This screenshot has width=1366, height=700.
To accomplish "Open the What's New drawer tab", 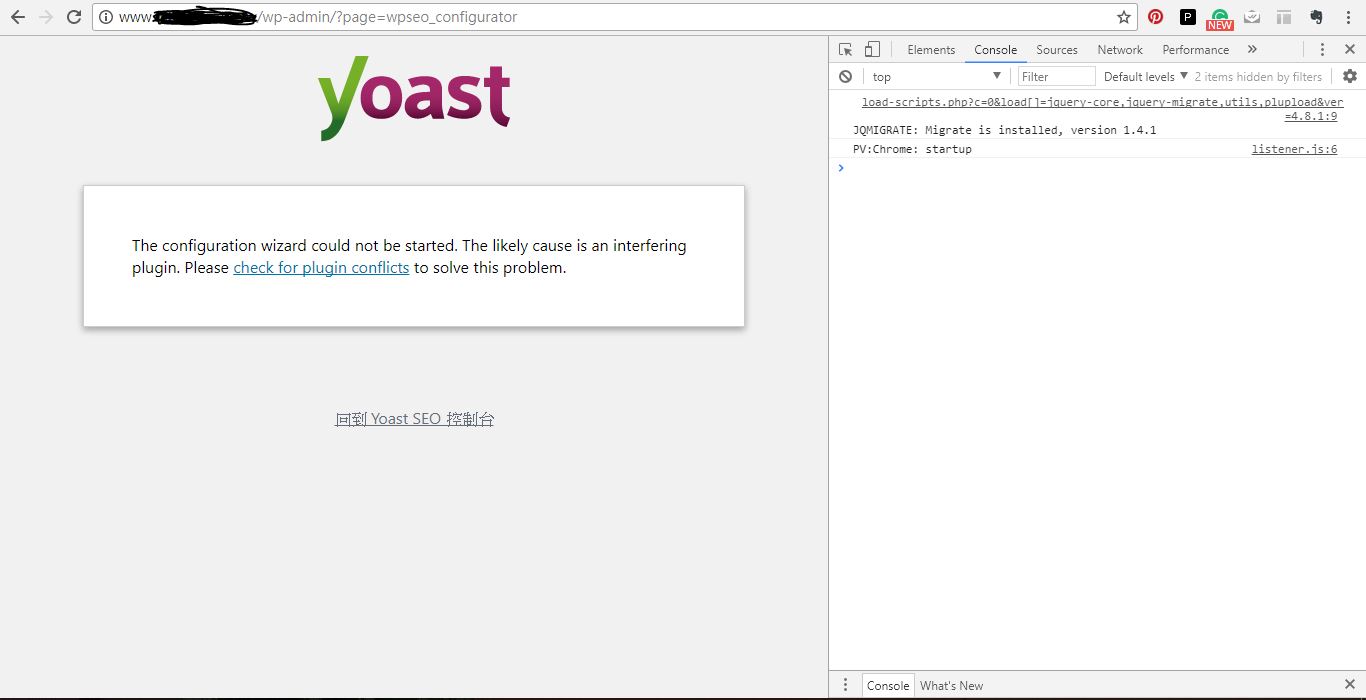I will pos(951,685).
